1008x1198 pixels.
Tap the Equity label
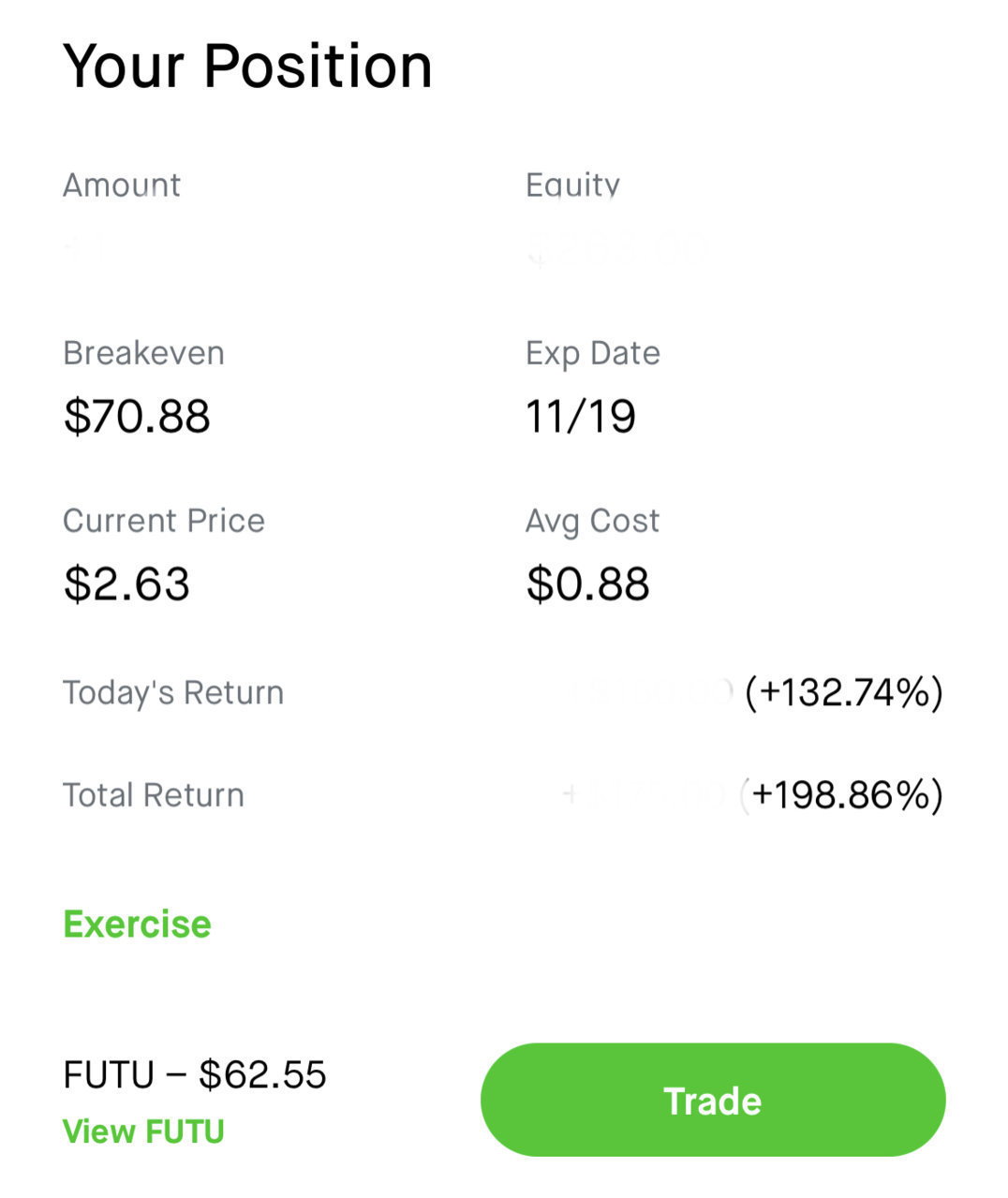pyautogui.click(x=572, y=185)
